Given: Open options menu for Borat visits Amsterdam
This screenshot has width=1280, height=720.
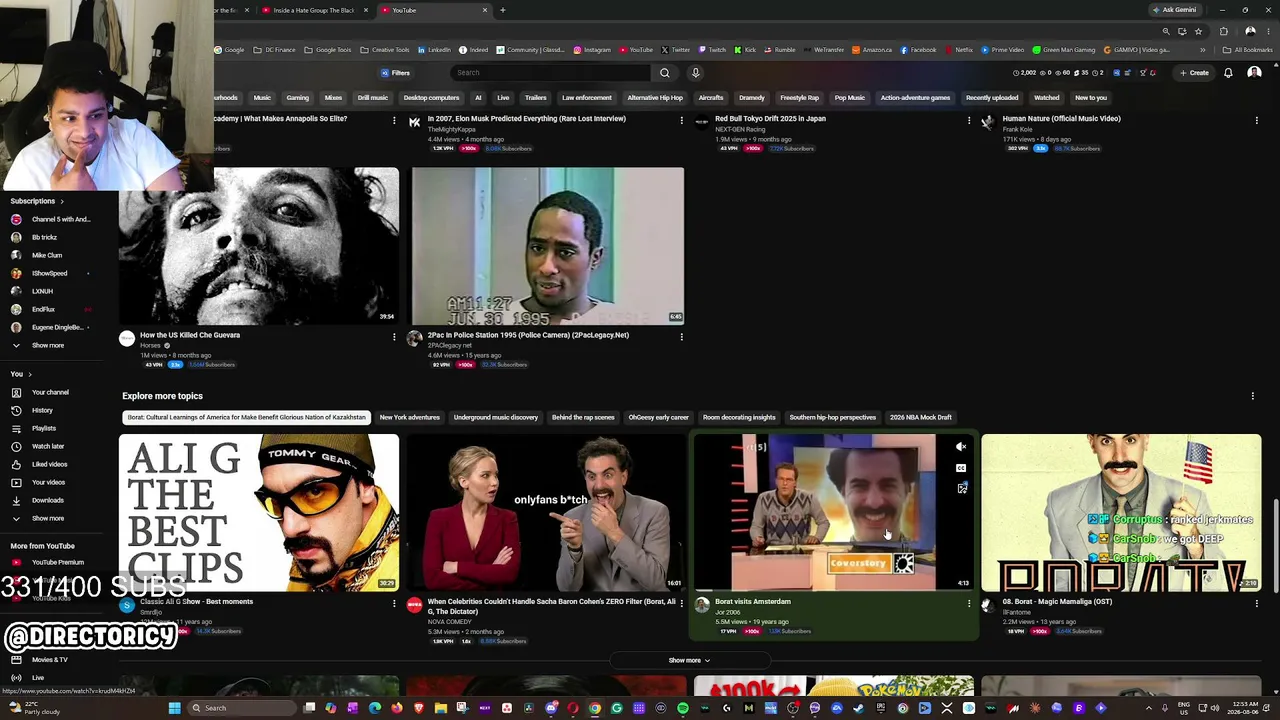Looking at the screenshot, I should pos(969,603).
